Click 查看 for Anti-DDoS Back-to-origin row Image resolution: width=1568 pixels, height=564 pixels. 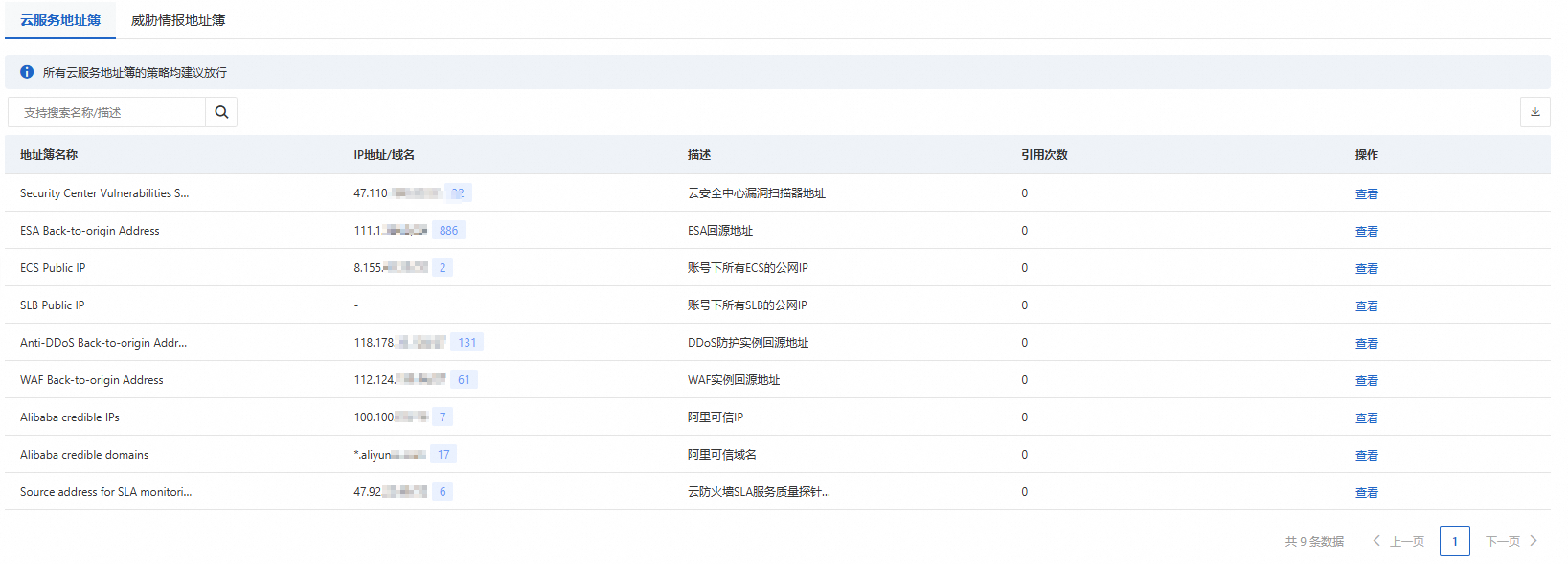(x=1366, y=343)
